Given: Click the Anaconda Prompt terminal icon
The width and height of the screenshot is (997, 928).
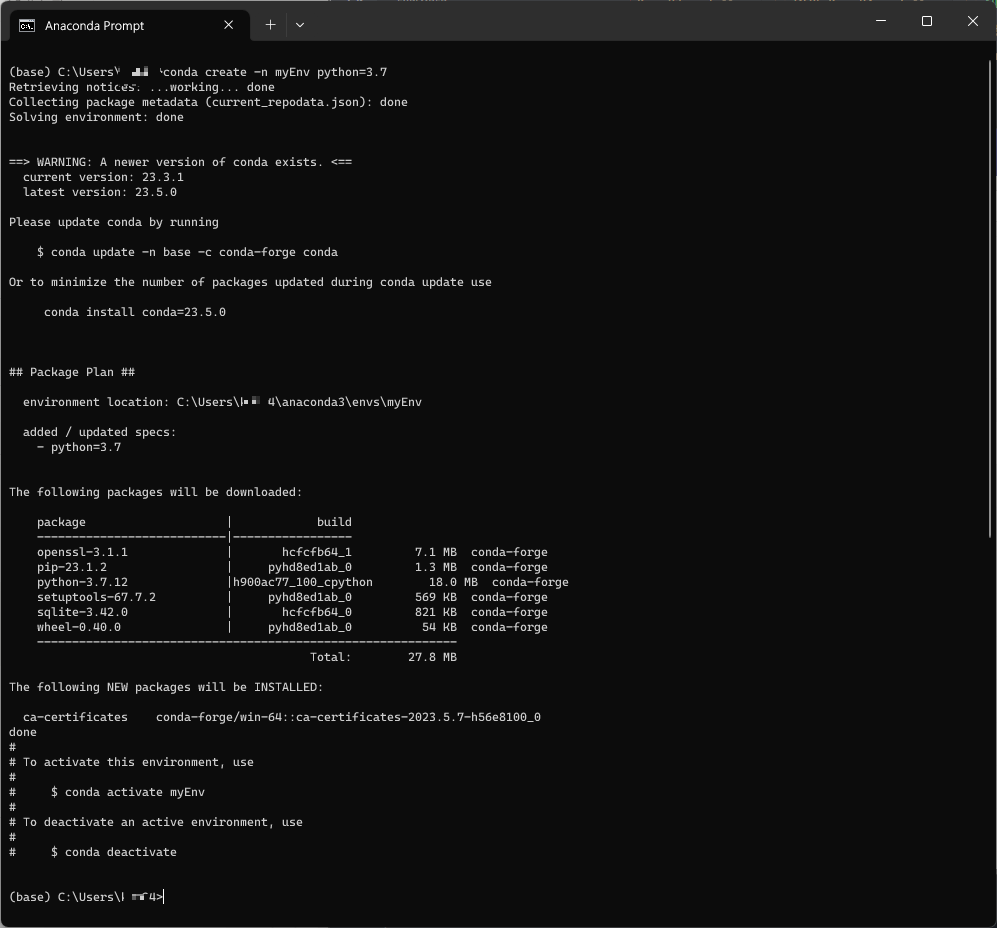Looking at the screenshot, I should click(x=27, y=25).
